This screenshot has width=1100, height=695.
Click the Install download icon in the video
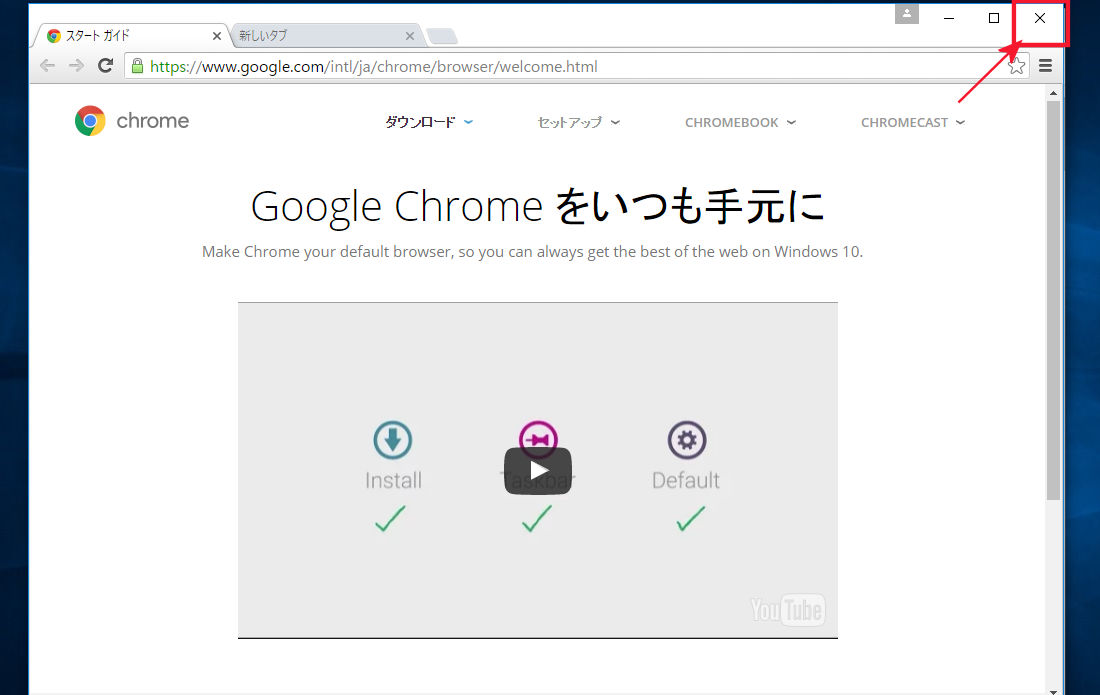(393, 440)
